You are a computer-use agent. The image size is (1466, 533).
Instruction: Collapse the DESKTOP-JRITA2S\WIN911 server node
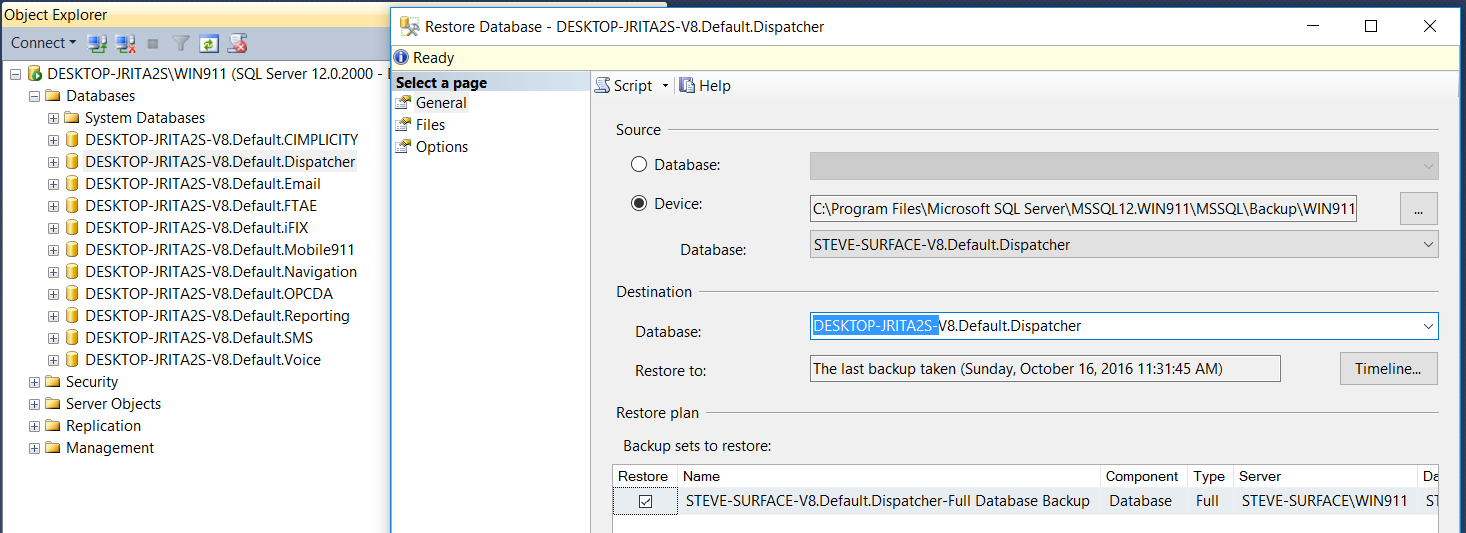pos(16,74)
